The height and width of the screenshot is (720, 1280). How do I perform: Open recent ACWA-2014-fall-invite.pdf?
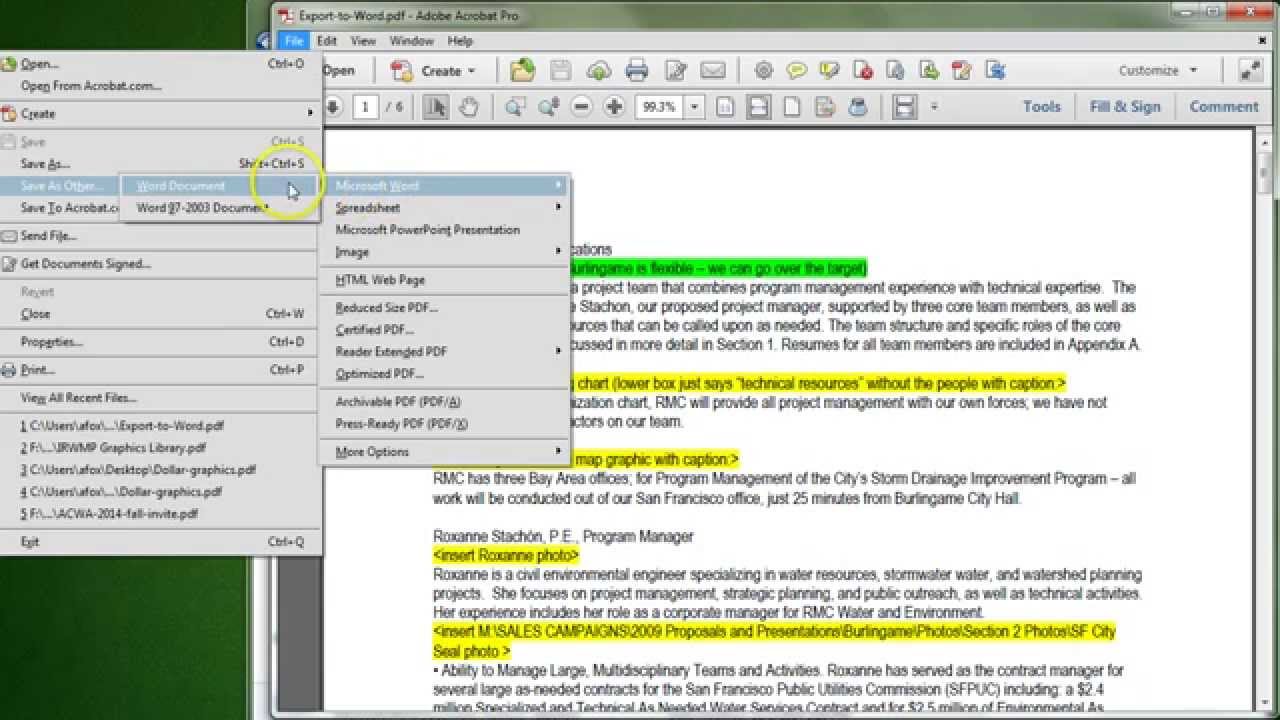[x=160, y=513]
